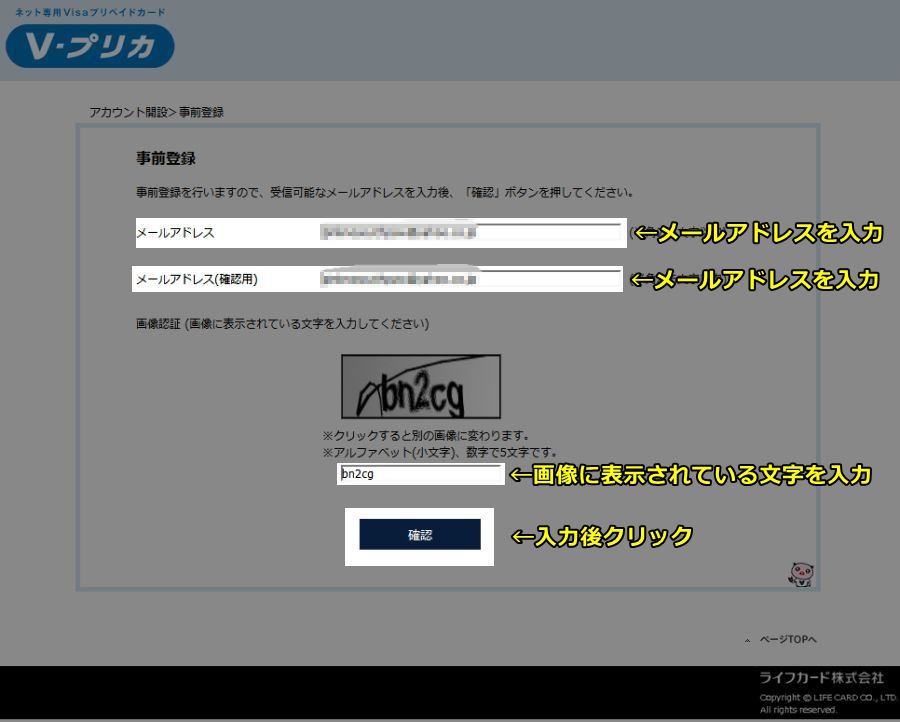
Task: Click the 事前登録 section heading
Action: 165,158
